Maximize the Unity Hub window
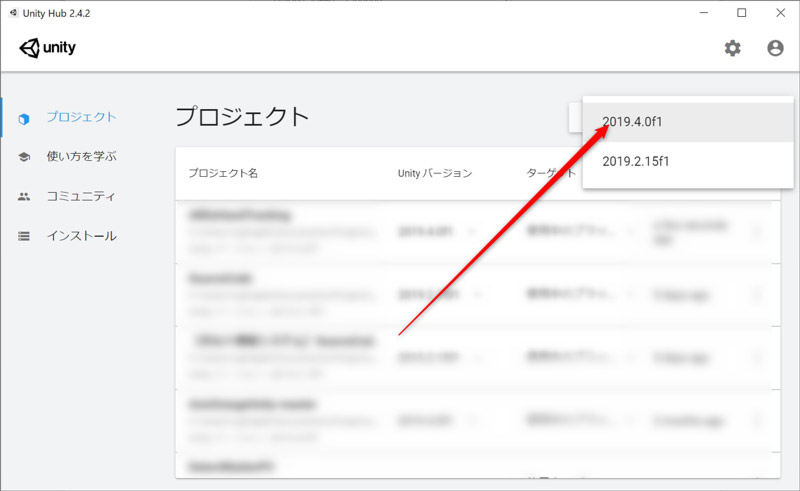This screenshot has height=491, width=800. coord(742,13)
